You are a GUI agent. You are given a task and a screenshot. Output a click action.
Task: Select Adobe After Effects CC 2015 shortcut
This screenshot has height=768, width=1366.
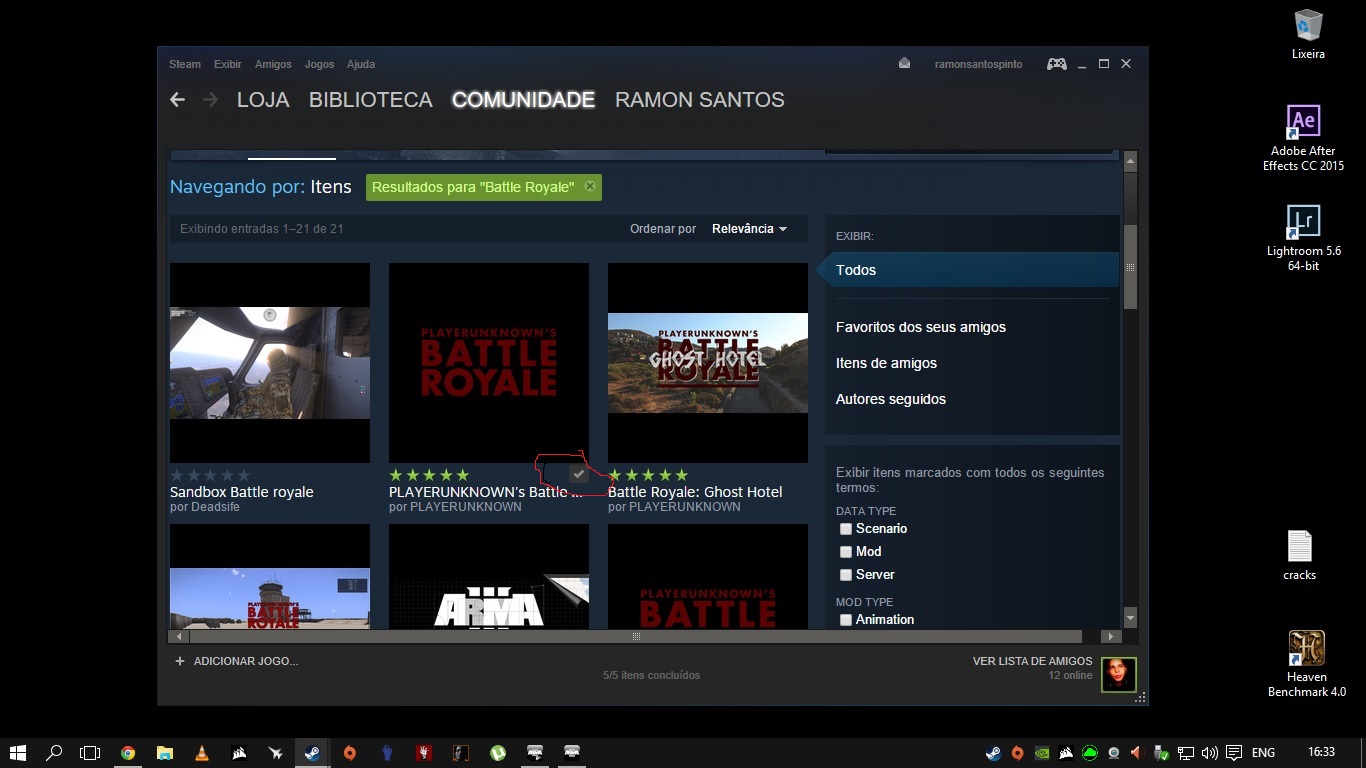[x=1303, y=138]
